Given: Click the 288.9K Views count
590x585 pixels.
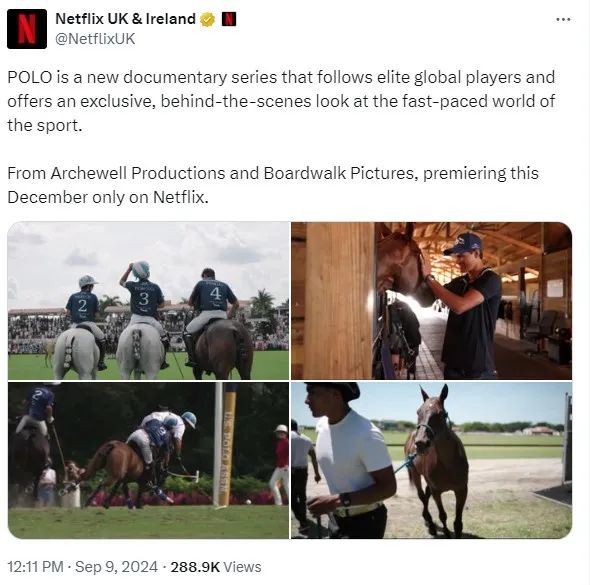Looking at the screenshot, I should point(216,567).
